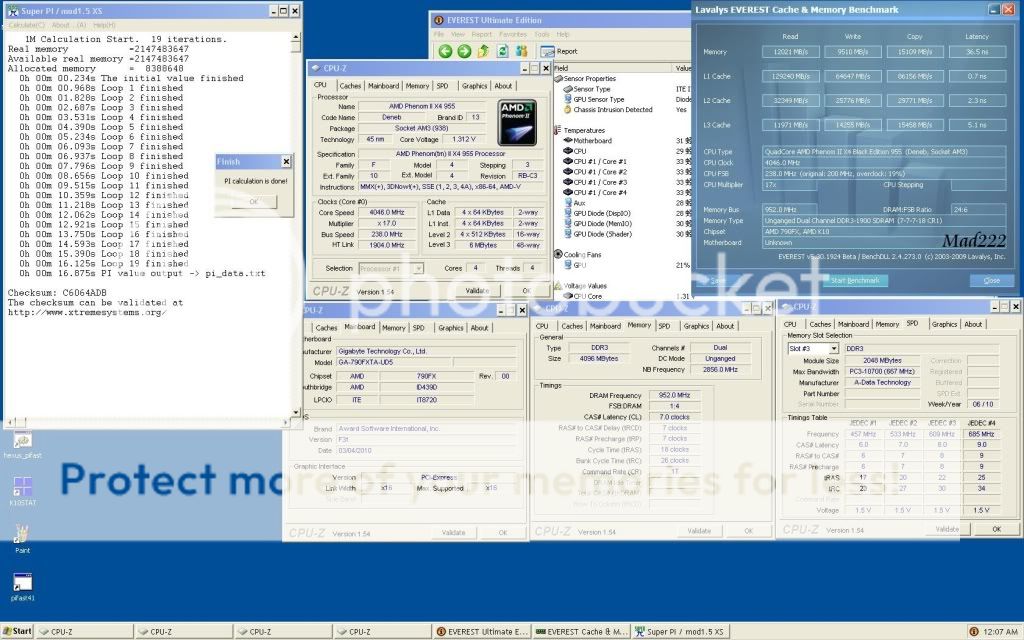Click EVEREST's green forward arrow icon
Image resolution: width=1024 pixels, height=640 pixels.
pos(464,51)
